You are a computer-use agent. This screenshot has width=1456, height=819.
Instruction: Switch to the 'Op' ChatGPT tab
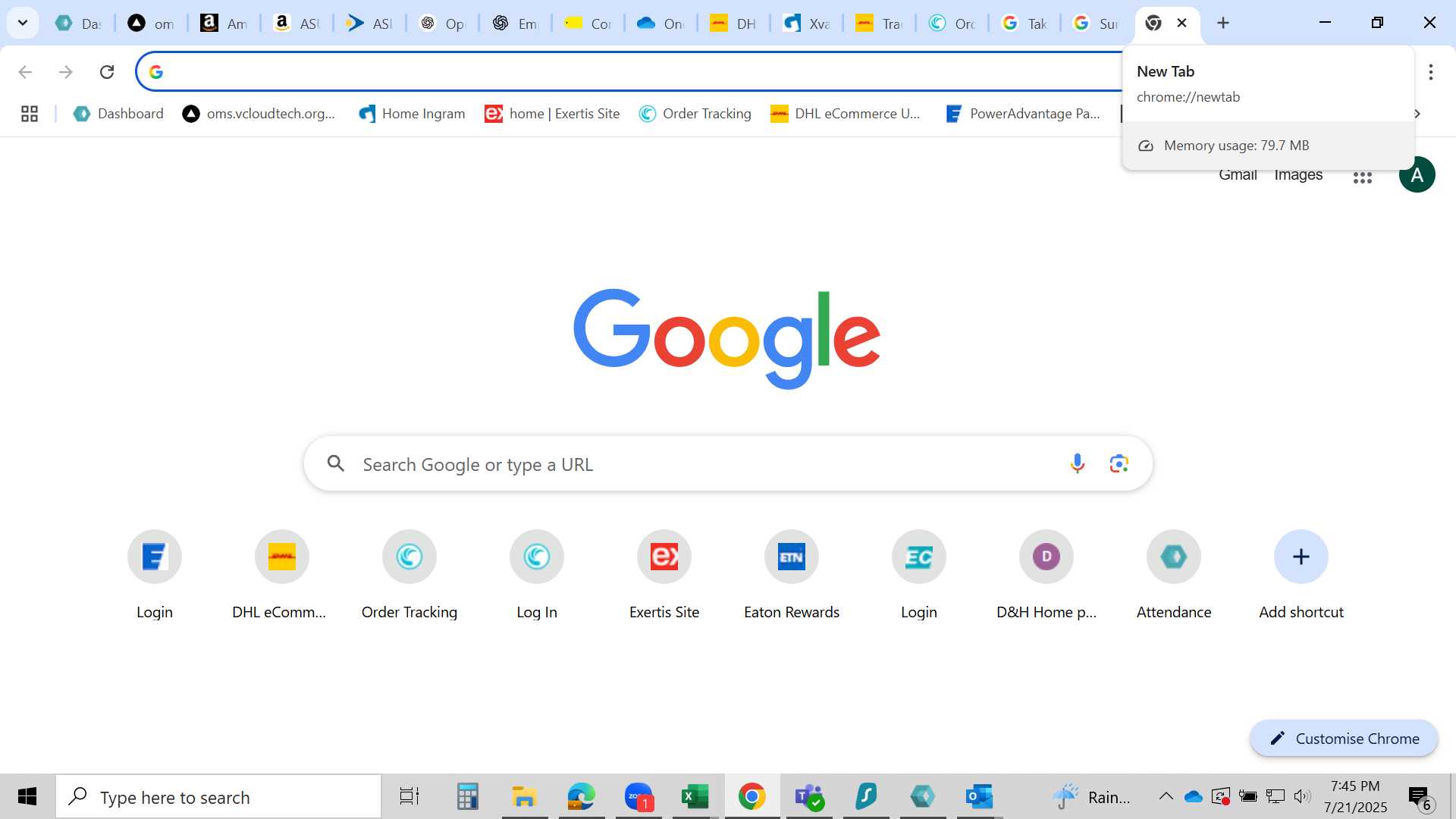[x=442, y=24]
